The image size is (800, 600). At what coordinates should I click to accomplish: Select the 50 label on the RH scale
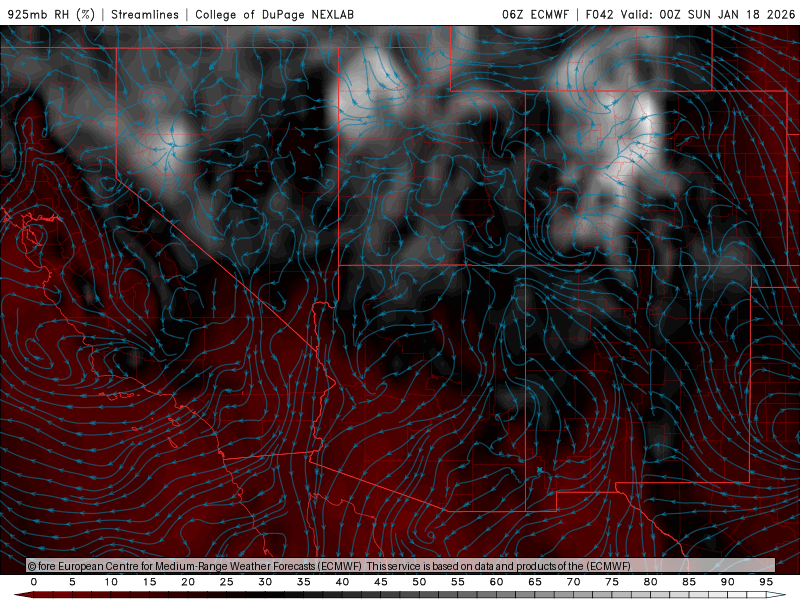[x=419, y=582]
